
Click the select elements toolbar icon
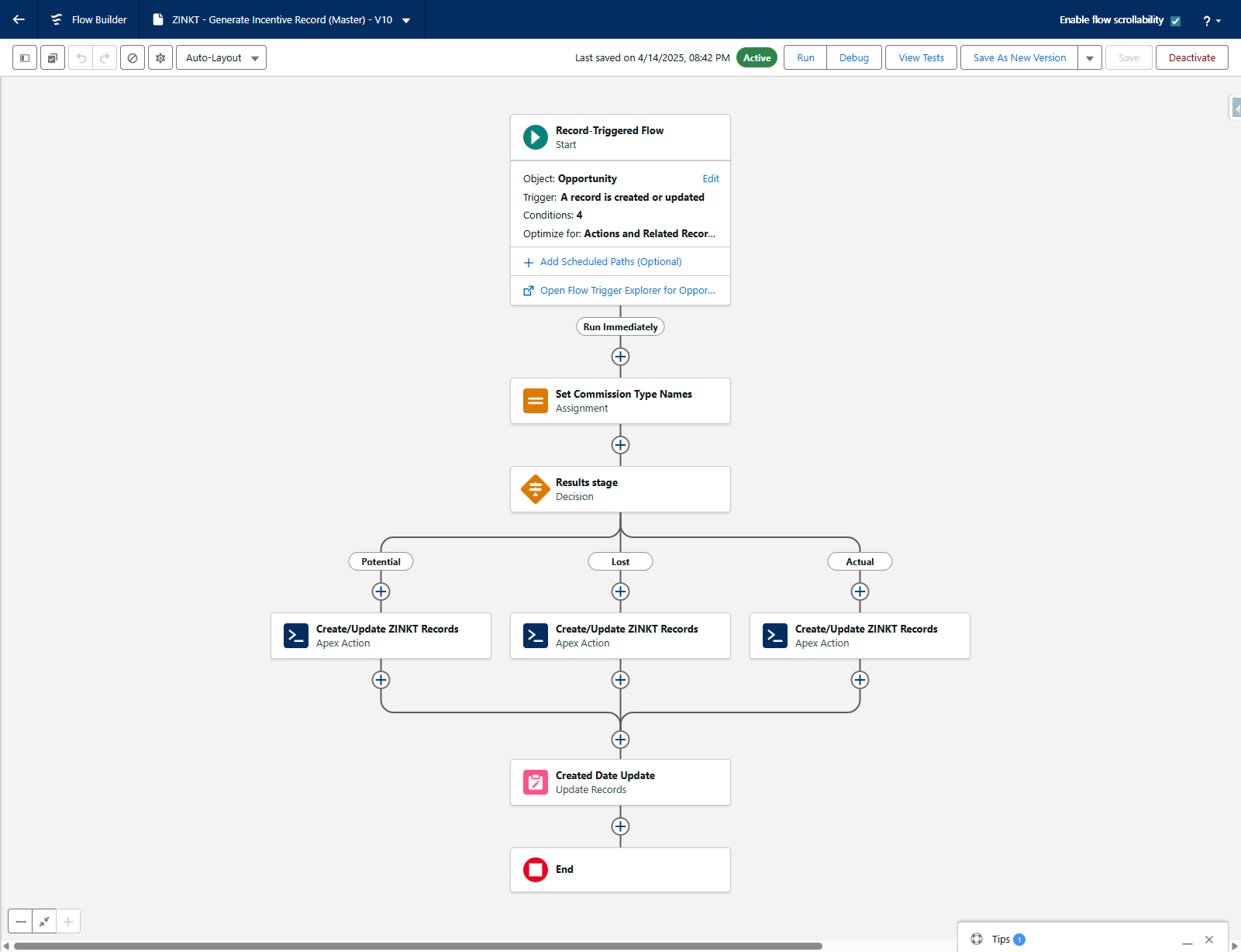[53, 58]
